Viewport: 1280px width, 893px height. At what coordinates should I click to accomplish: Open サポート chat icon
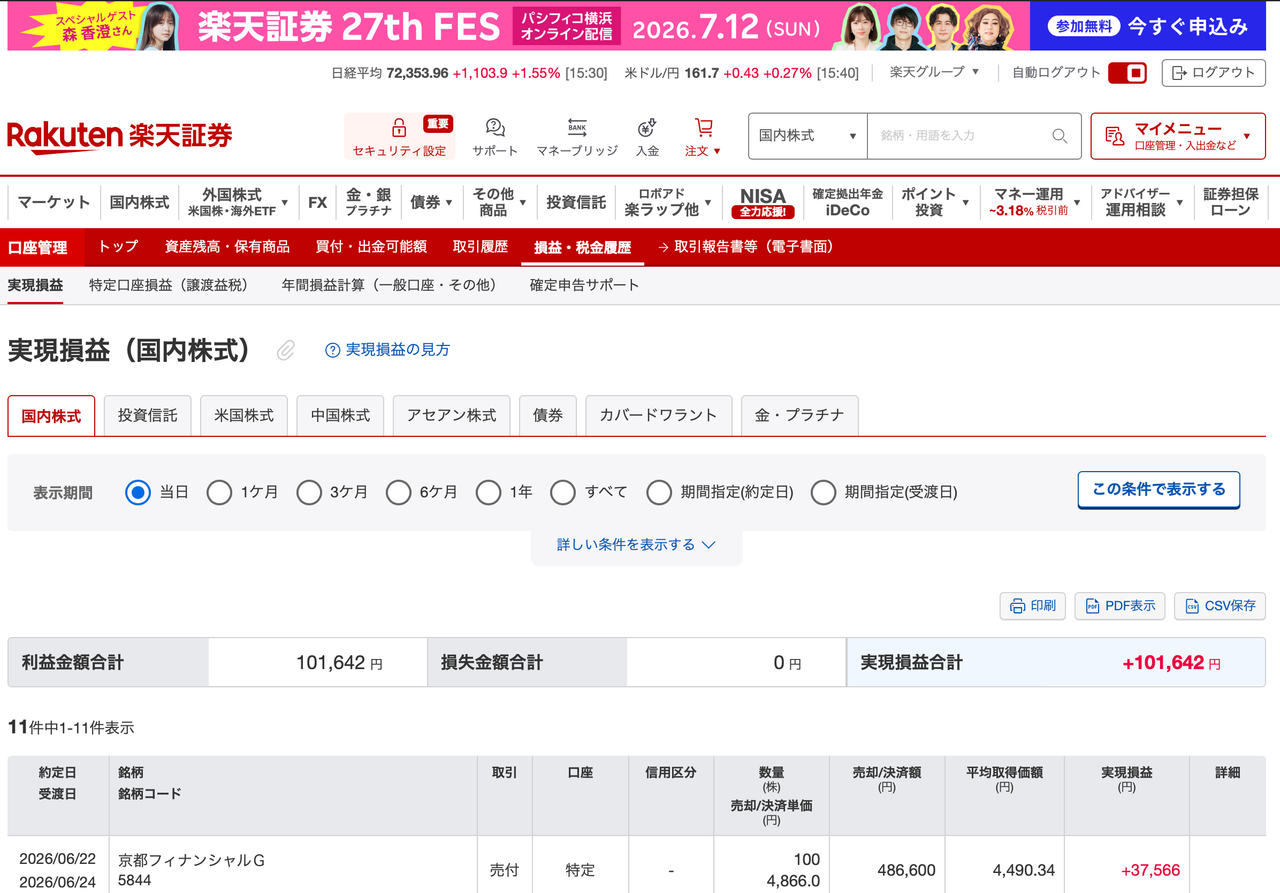click(x=495, y=127)
